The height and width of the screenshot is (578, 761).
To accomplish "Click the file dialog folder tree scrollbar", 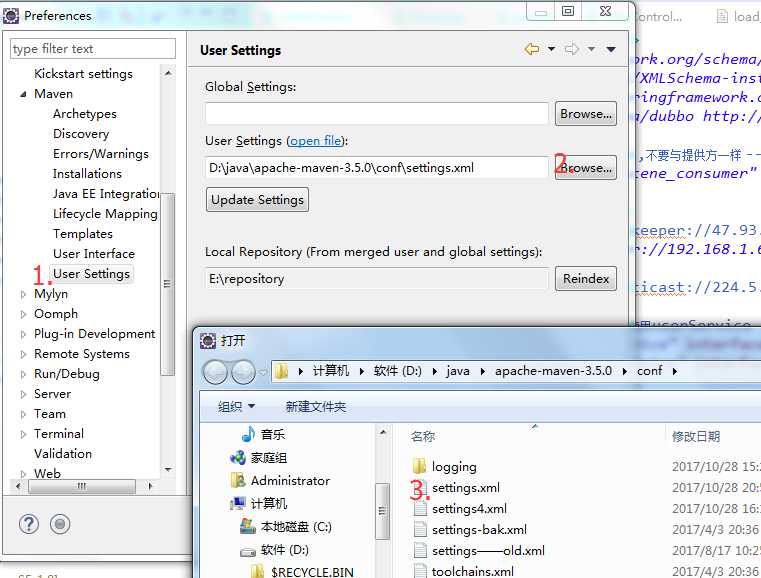I will click(x=382, y=511).
